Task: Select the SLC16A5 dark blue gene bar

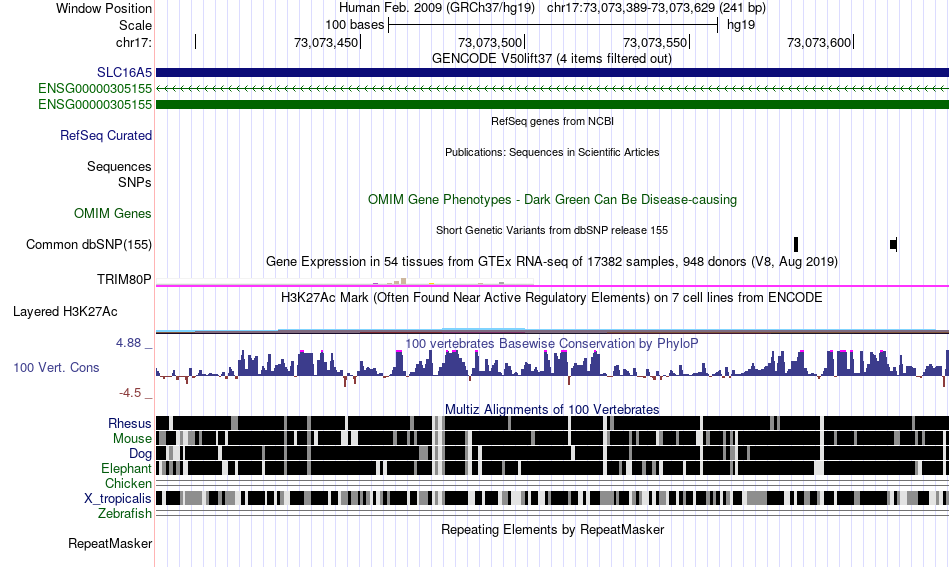Action: click(553, 73)
